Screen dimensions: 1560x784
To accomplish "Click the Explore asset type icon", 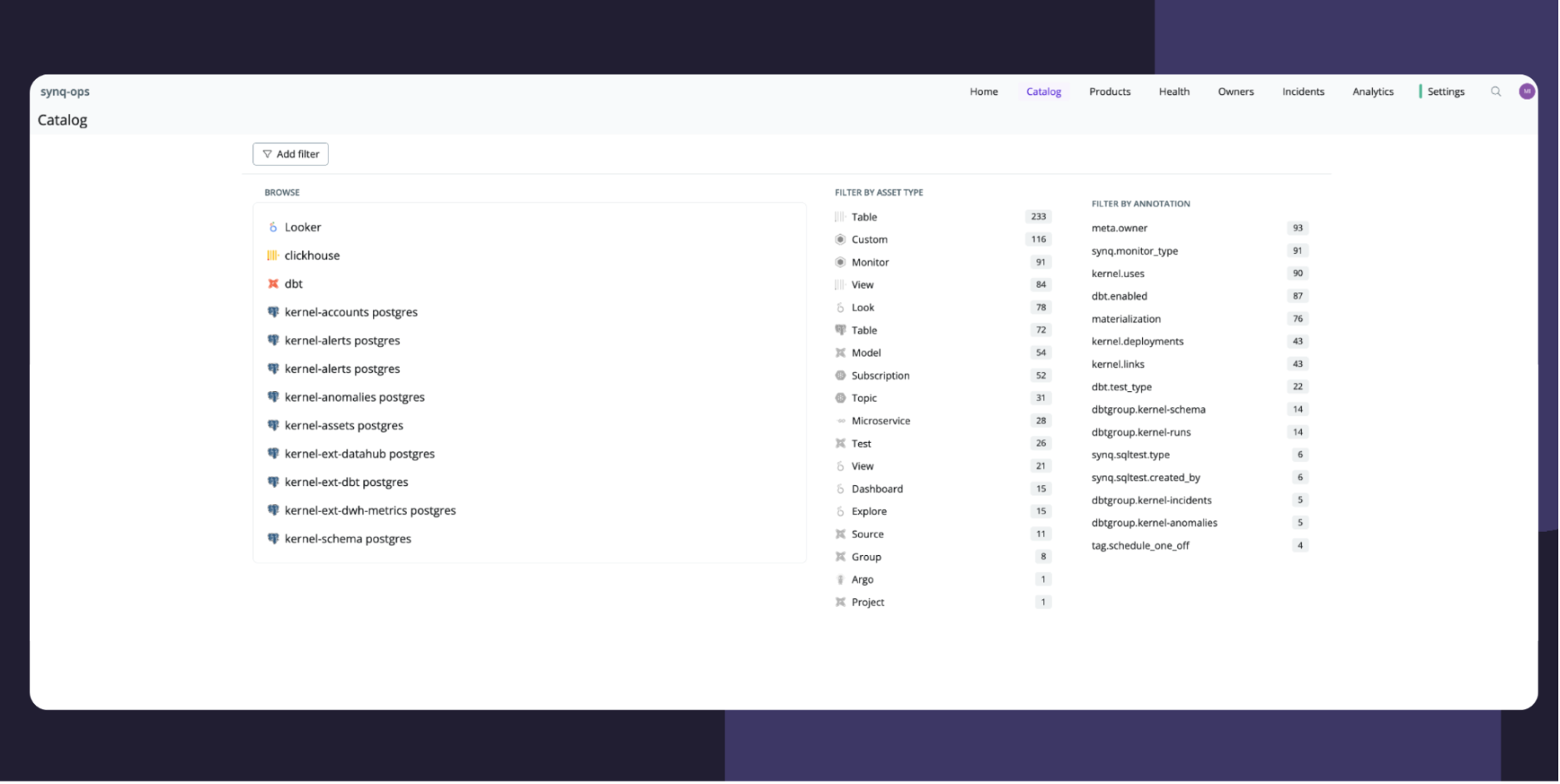I will (x=841, y=512).
